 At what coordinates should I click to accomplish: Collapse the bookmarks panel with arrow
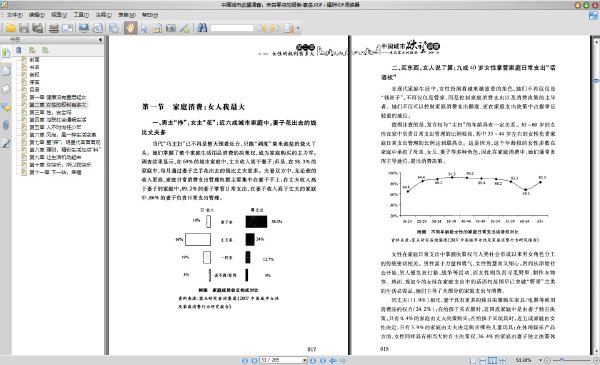pos(100,39)
